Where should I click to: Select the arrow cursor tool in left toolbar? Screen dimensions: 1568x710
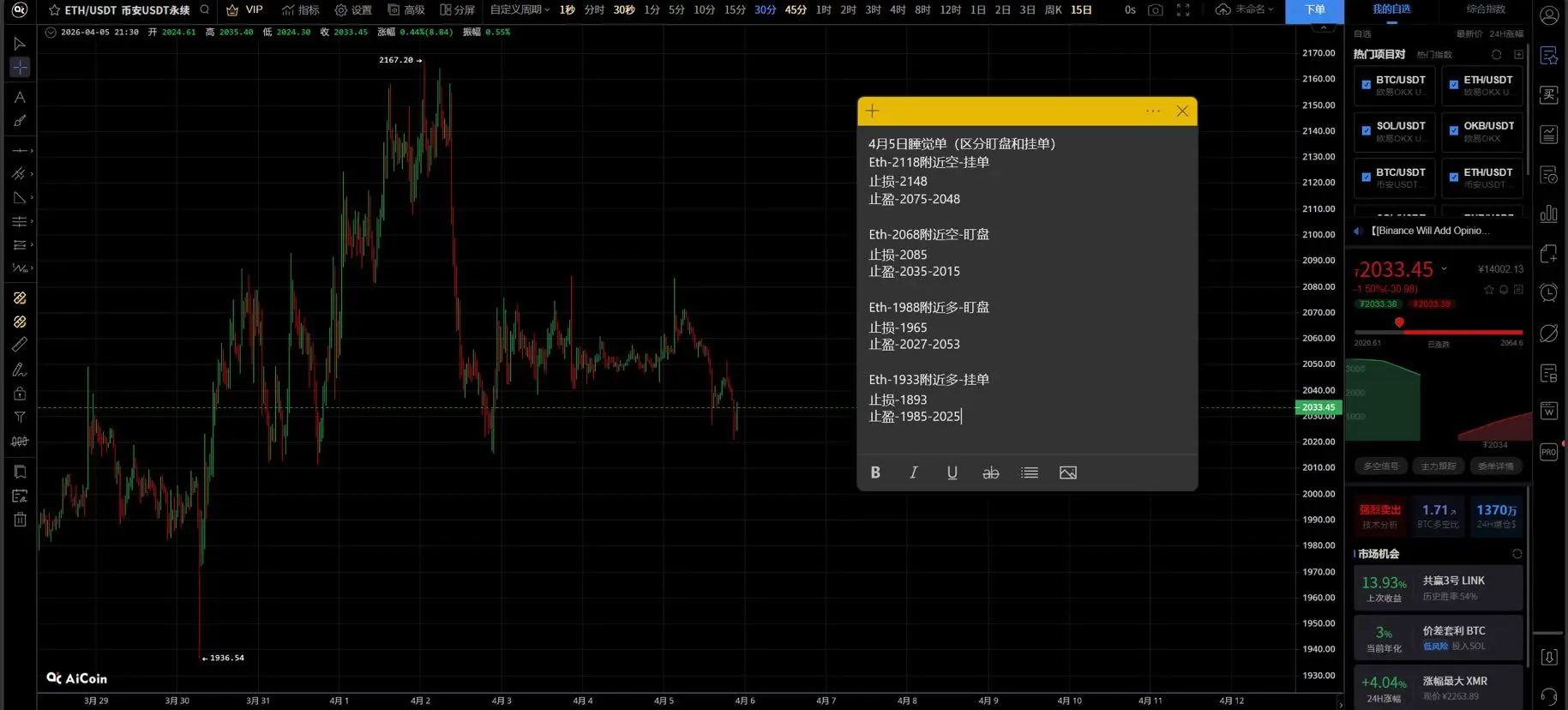(20, 44)
